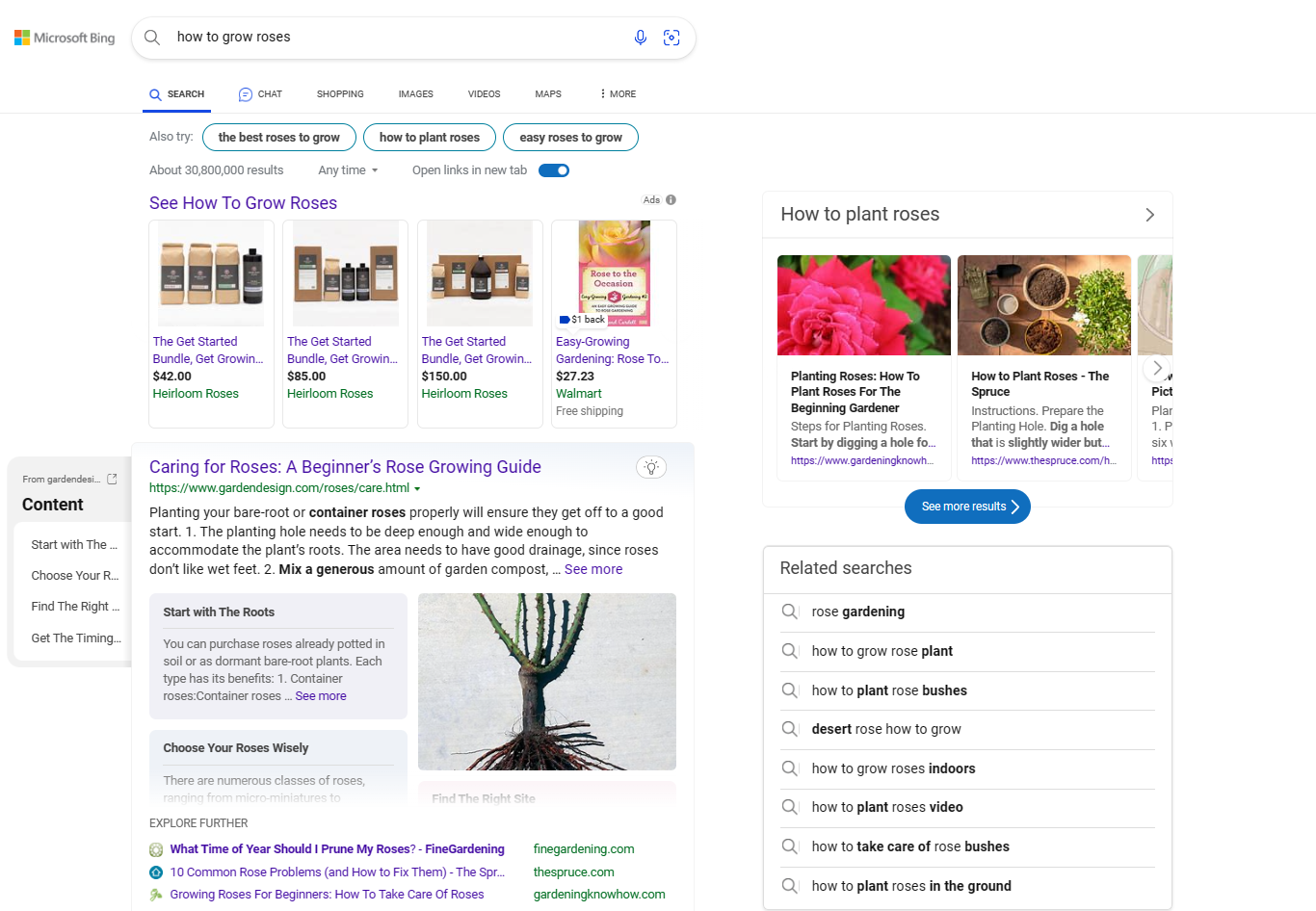Open the $85.00 Get Started Bundle product image

click(345, 273)
